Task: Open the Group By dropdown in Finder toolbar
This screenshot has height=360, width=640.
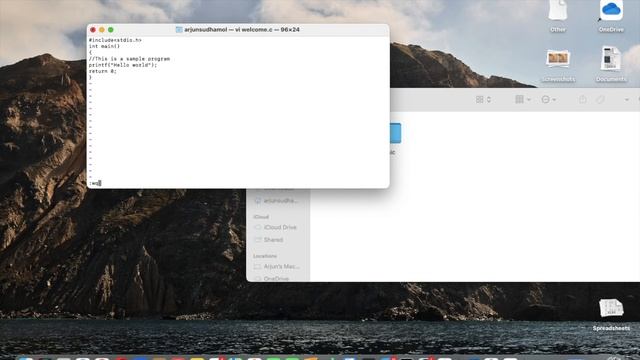Action: click(x=522, y=100)
